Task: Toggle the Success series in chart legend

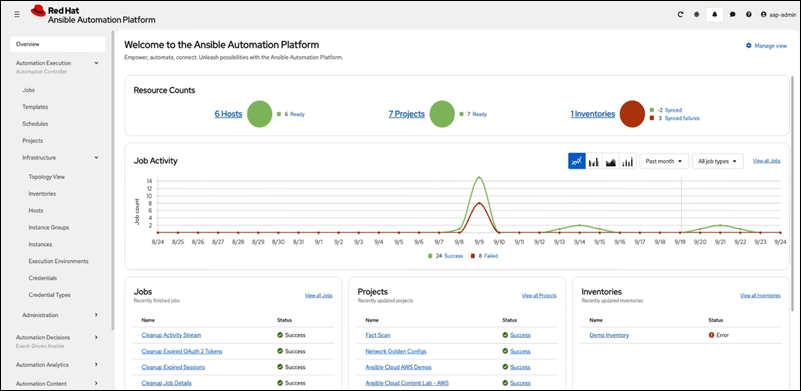Action: coord(453,256)
